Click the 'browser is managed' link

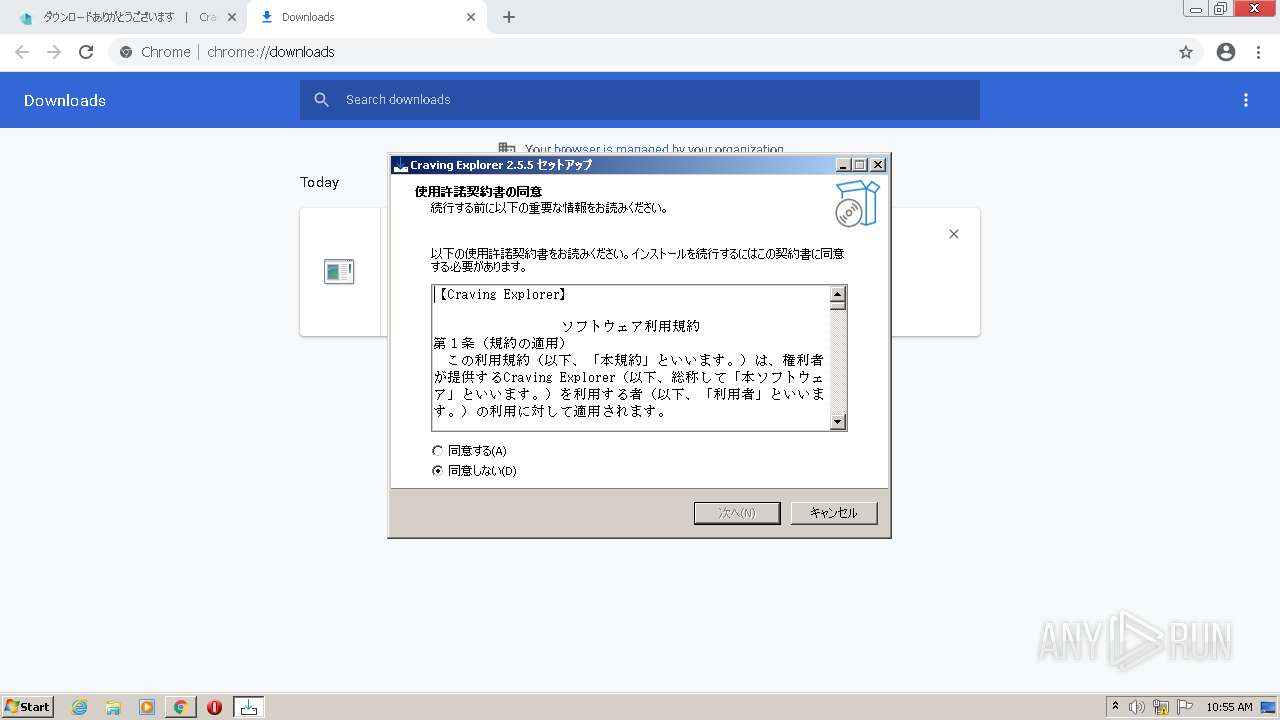[611, 150]
